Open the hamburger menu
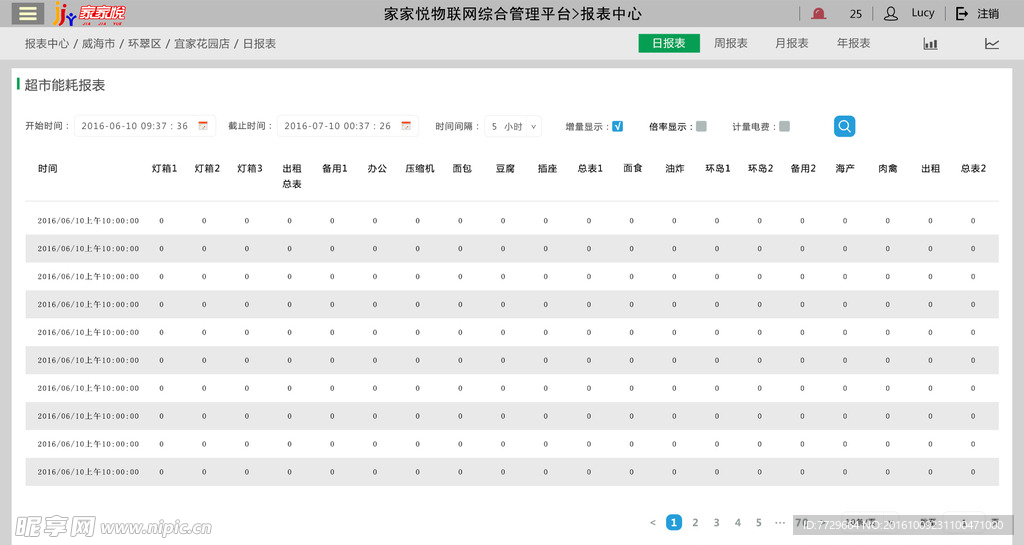Image resolution: width=1024 pixels, height=545 pixels. click(x=27, y=13)
